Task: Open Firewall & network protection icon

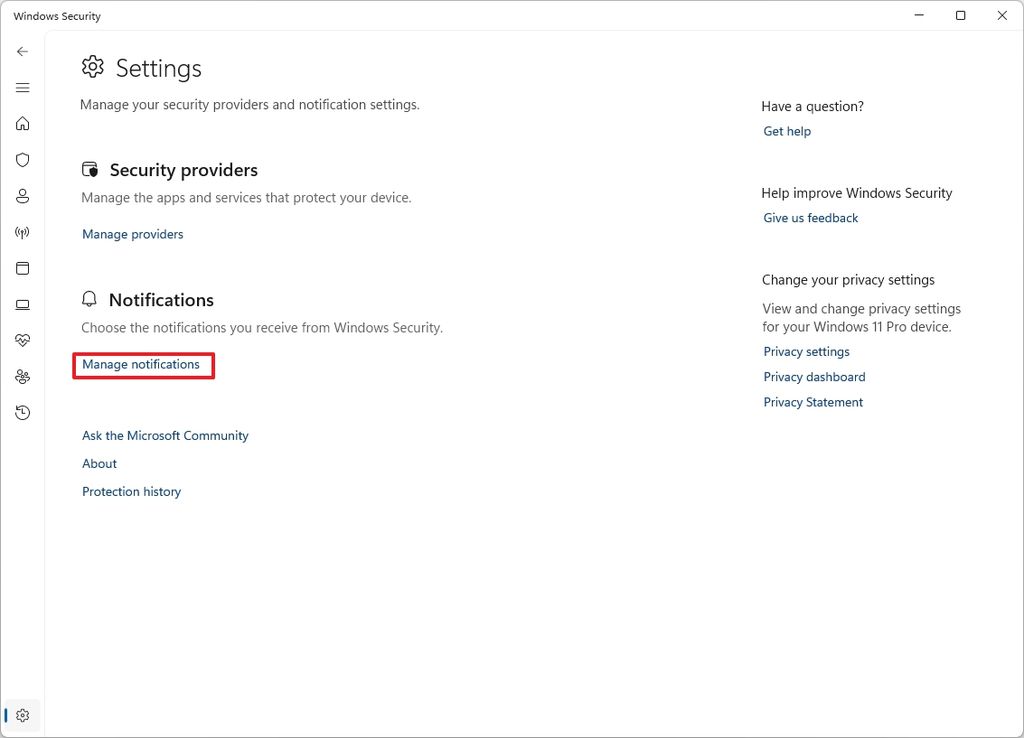Action: pos(22,232)
